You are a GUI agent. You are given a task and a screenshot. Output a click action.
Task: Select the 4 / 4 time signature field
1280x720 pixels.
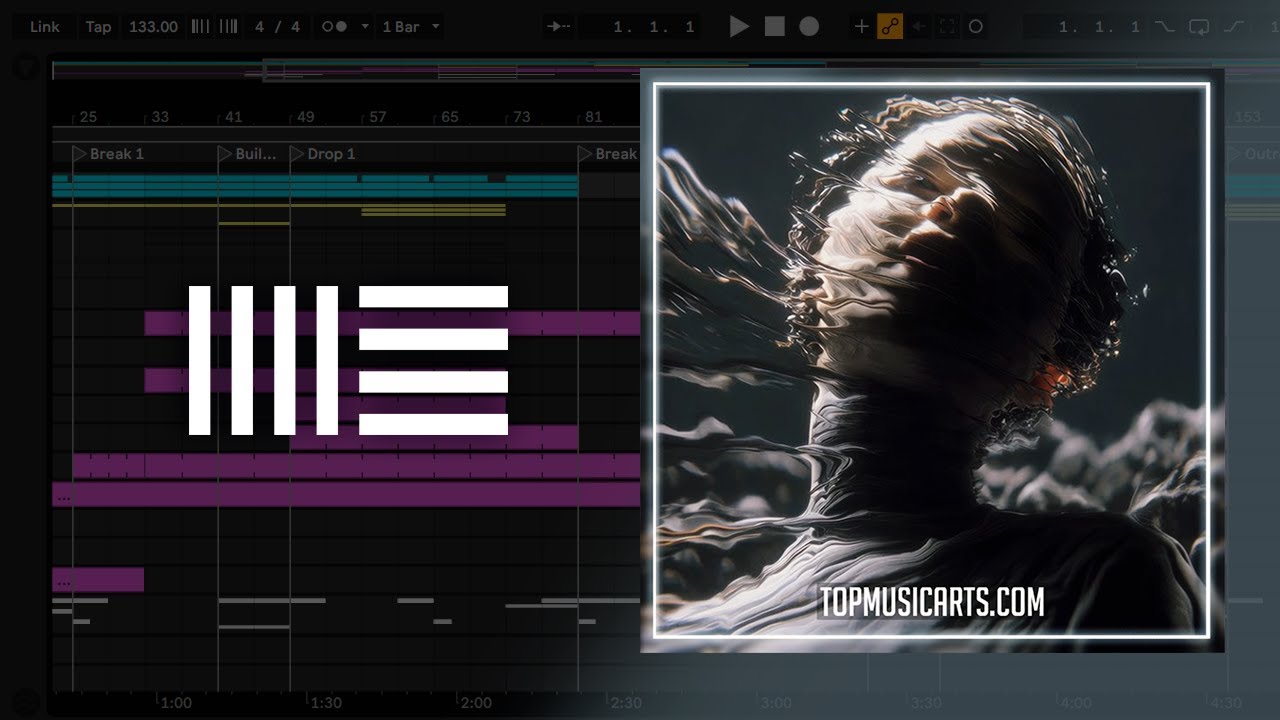[277, 27]
